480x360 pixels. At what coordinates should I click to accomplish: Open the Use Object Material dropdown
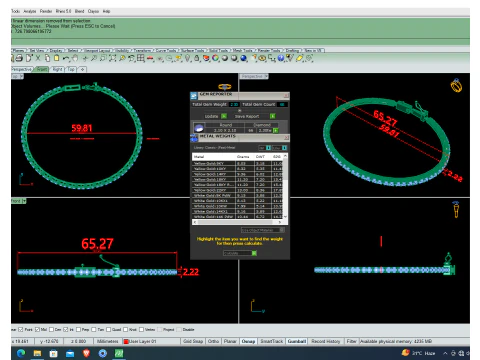(x=263, y=230)
